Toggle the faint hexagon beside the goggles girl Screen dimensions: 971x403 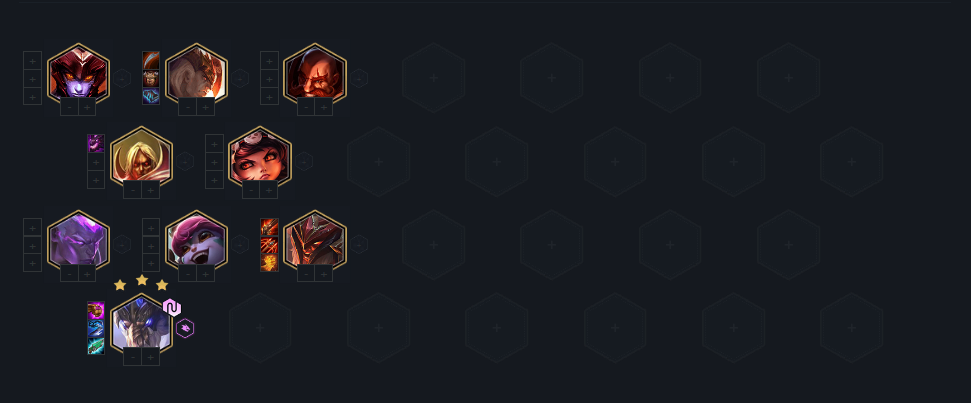(x=303, y=162)
